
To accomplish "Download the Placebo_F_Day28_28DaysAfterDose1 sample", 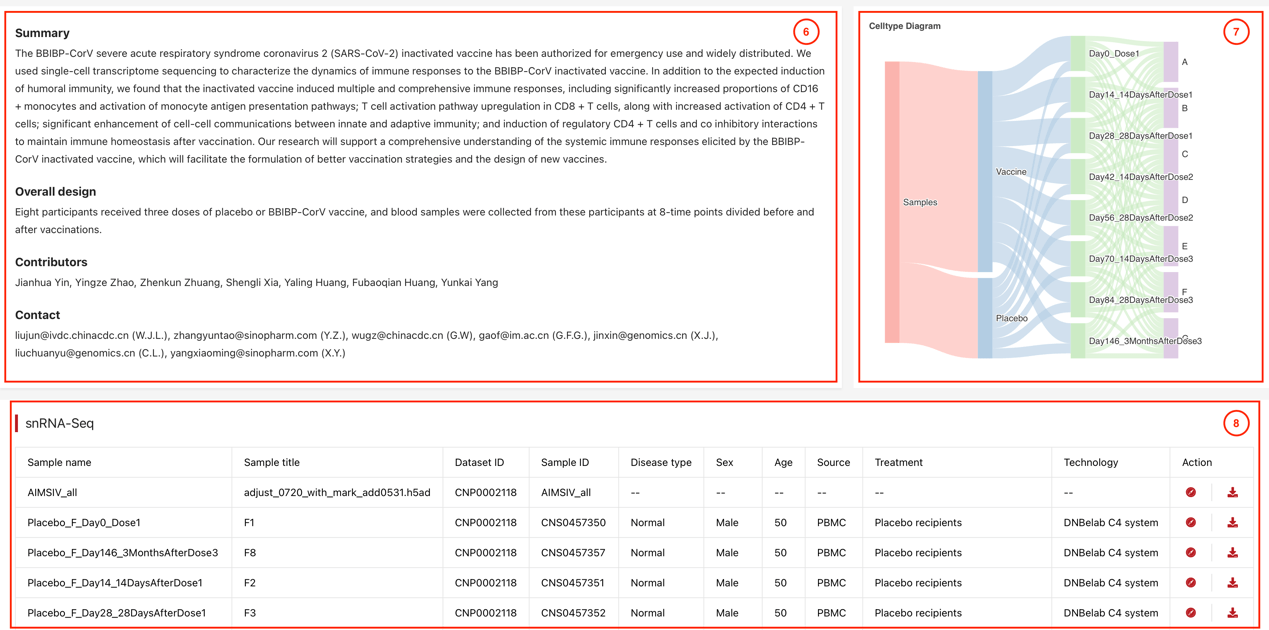I will (1232, 612).
